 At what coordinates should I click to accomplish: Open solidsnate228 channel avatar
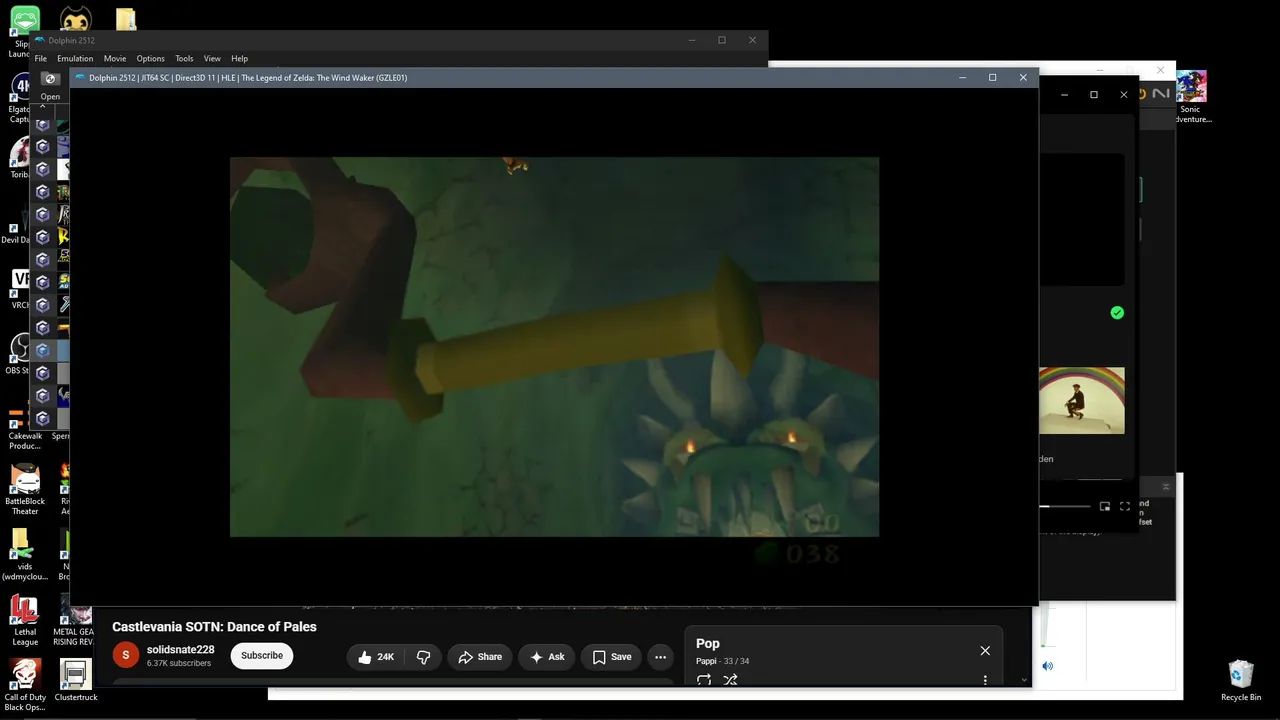click(x=125, y=656)
